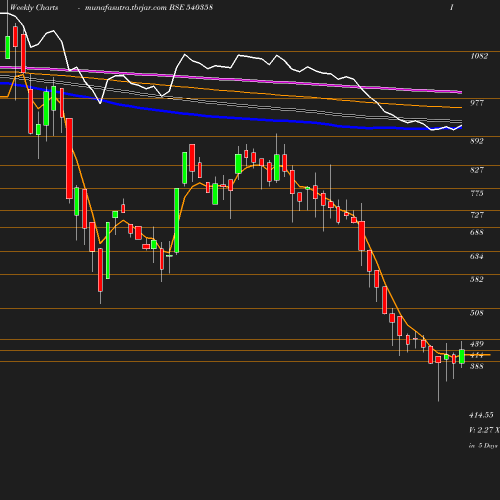This screenshot has width=500, height=500.
Task: Click the 1082 price level label
Action: [x=479, y=56]
